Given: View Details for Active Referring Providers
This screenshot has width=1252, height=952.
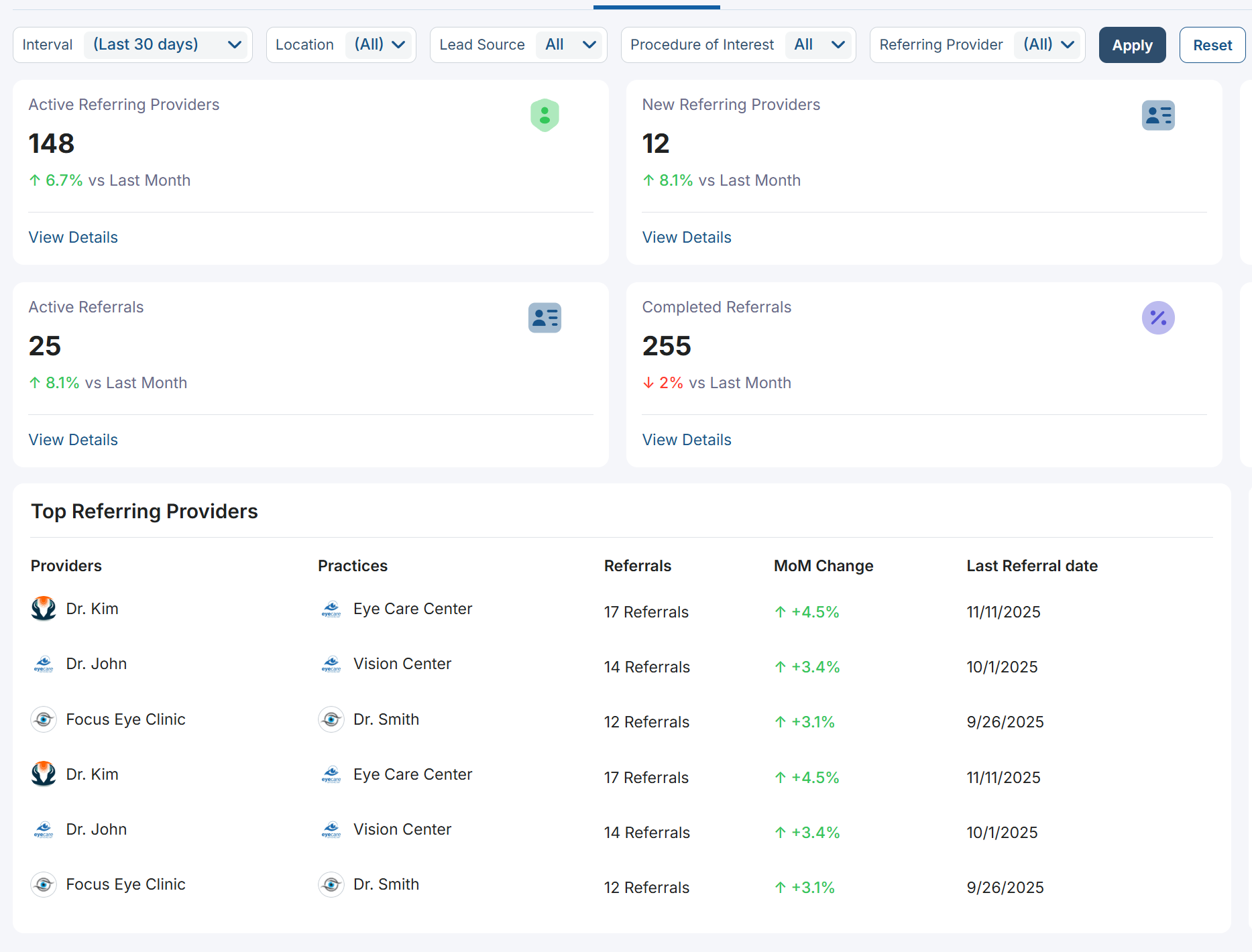Looking at the screenshot, I should 73,237.
